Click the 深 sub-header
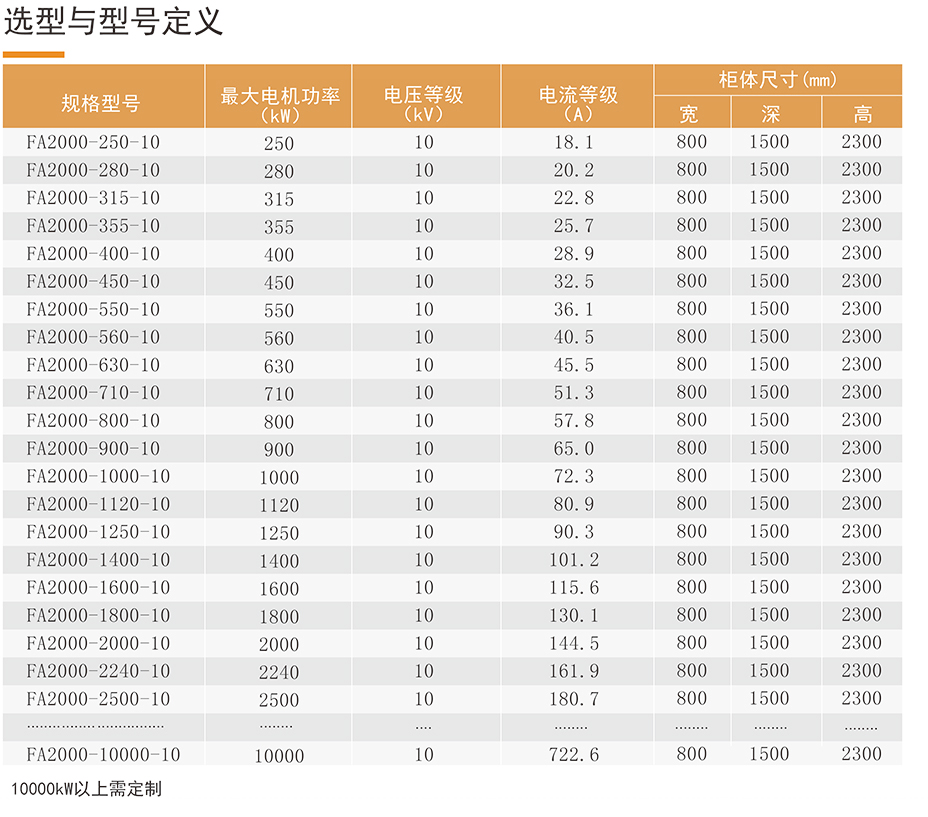Screen dimensions: 928x817 click(x=770, y=114)
